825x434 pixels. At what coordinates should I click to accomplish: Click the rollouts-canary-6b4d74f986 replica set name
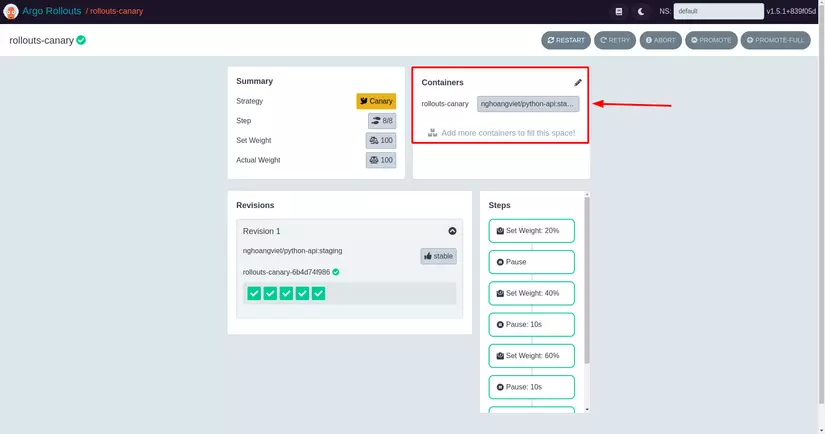(286, 272)
